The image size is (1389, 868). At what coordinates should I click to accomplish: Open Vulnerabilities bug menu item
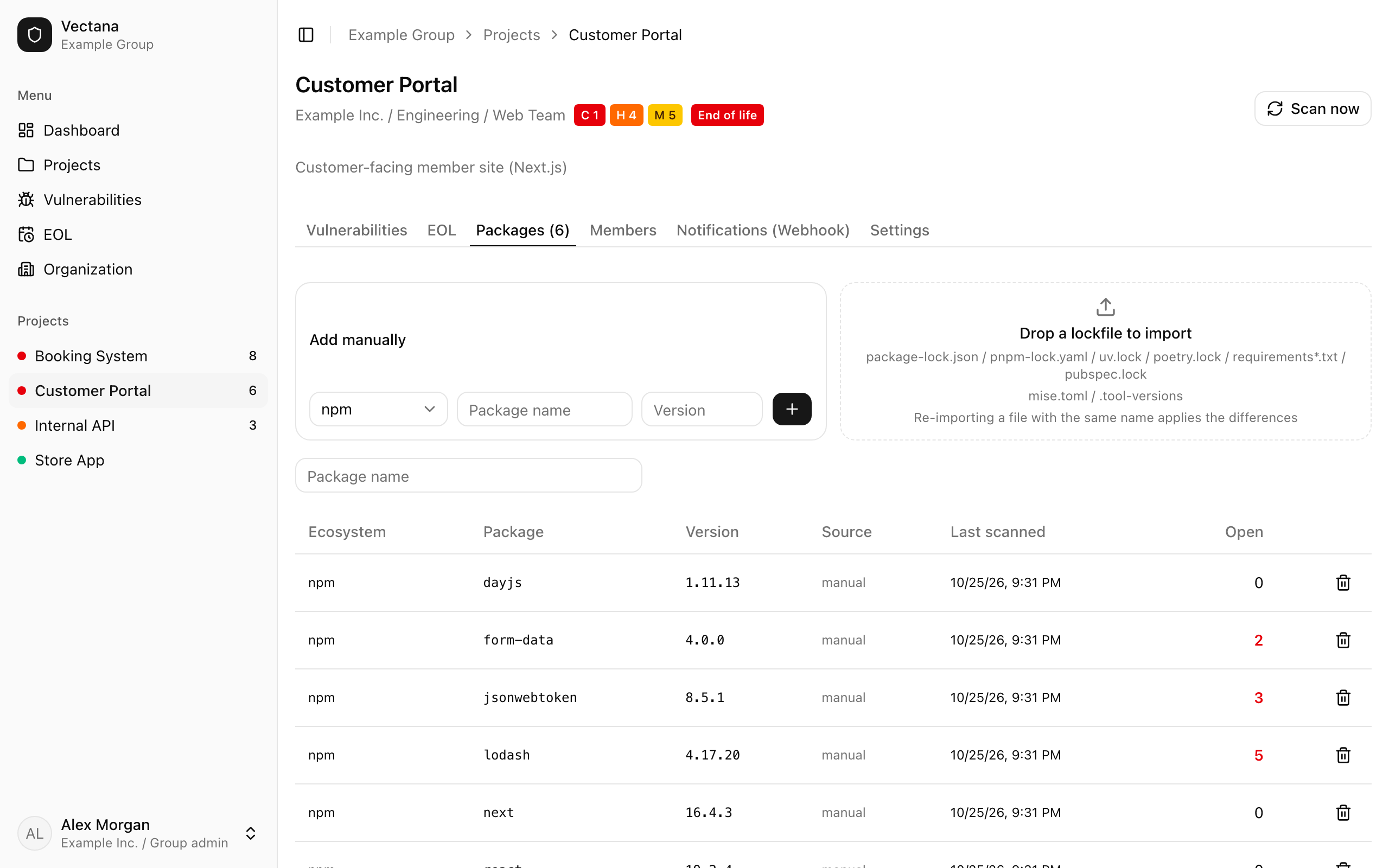138,200
